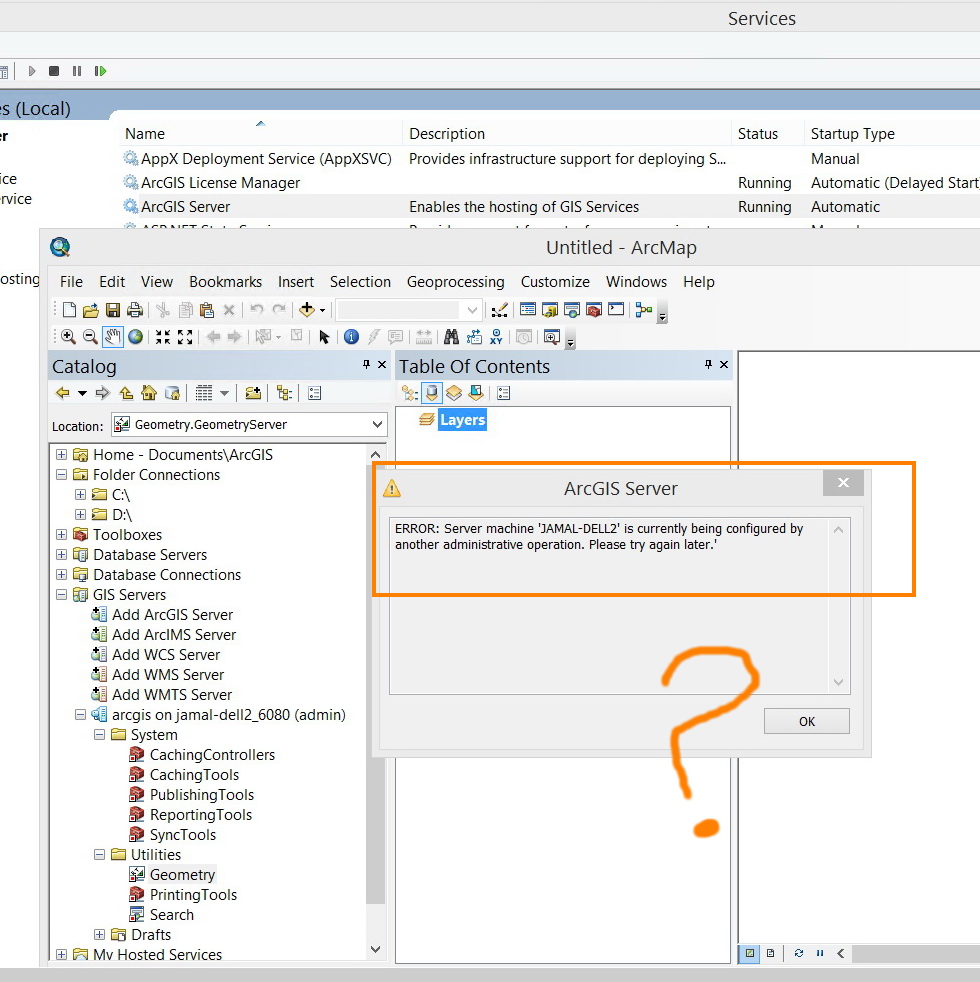Open the Windows menu
This screenshot has width=980, height=982.
(x=636, y=282)
